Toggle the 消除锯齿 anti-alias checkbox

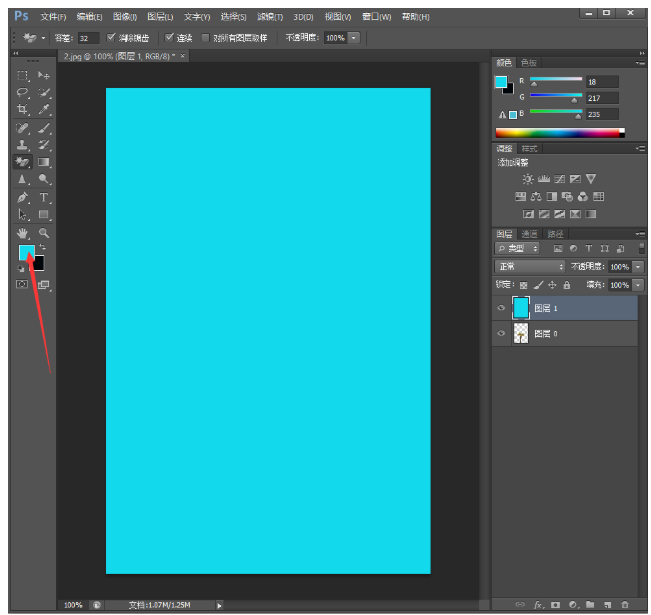click(x=111, y=37)
